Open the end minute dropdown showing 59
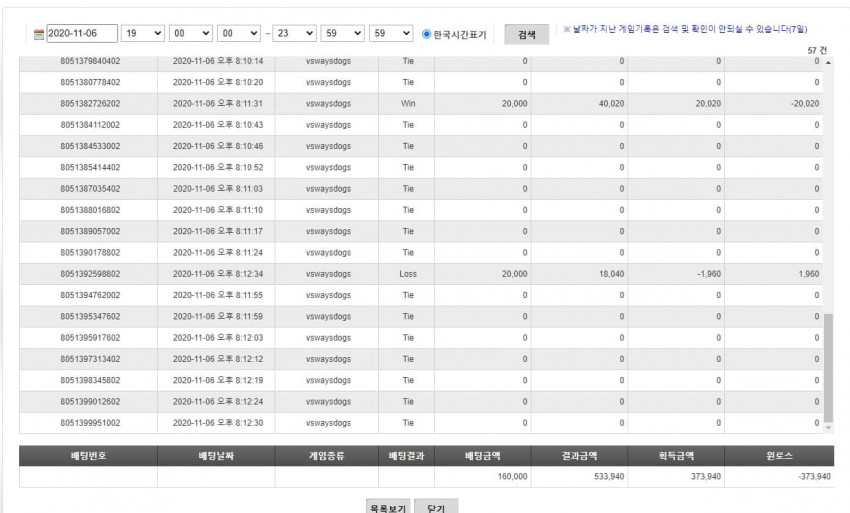The image size is (850, 513). click(343, 34)
